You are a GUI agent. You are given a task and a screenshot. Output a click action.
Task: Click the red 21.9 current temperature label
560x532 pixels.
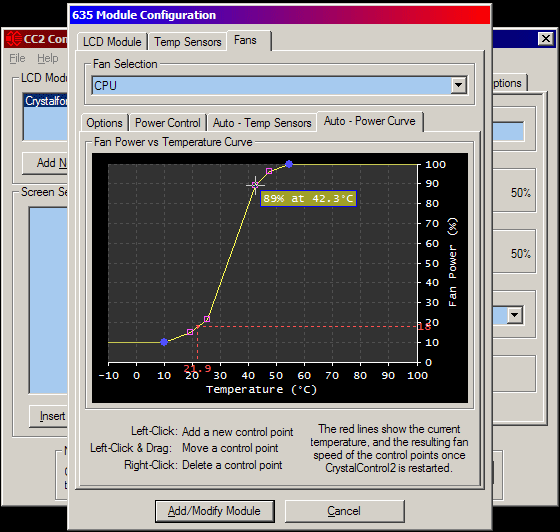(197, 368)
